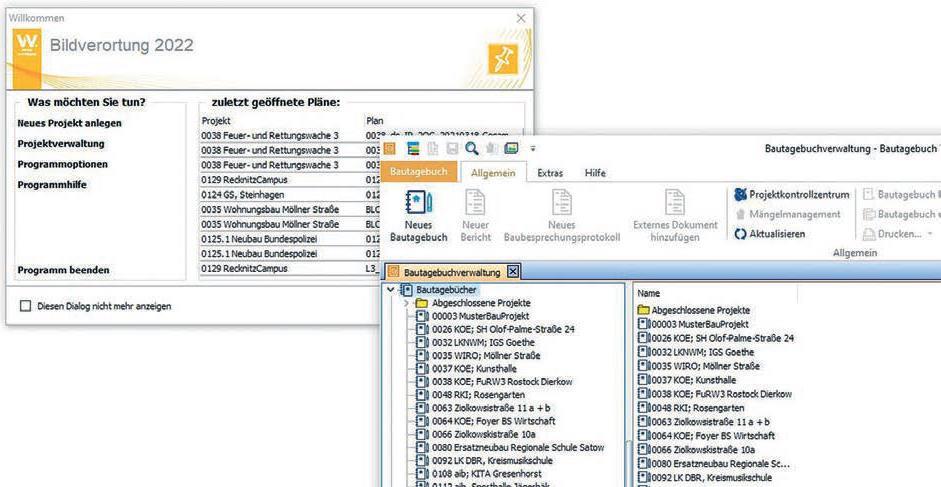This screenshot has height=487, width=941.
Task: Click the greyed document icon in the quick access toolbar
Action: pos(433,148)
